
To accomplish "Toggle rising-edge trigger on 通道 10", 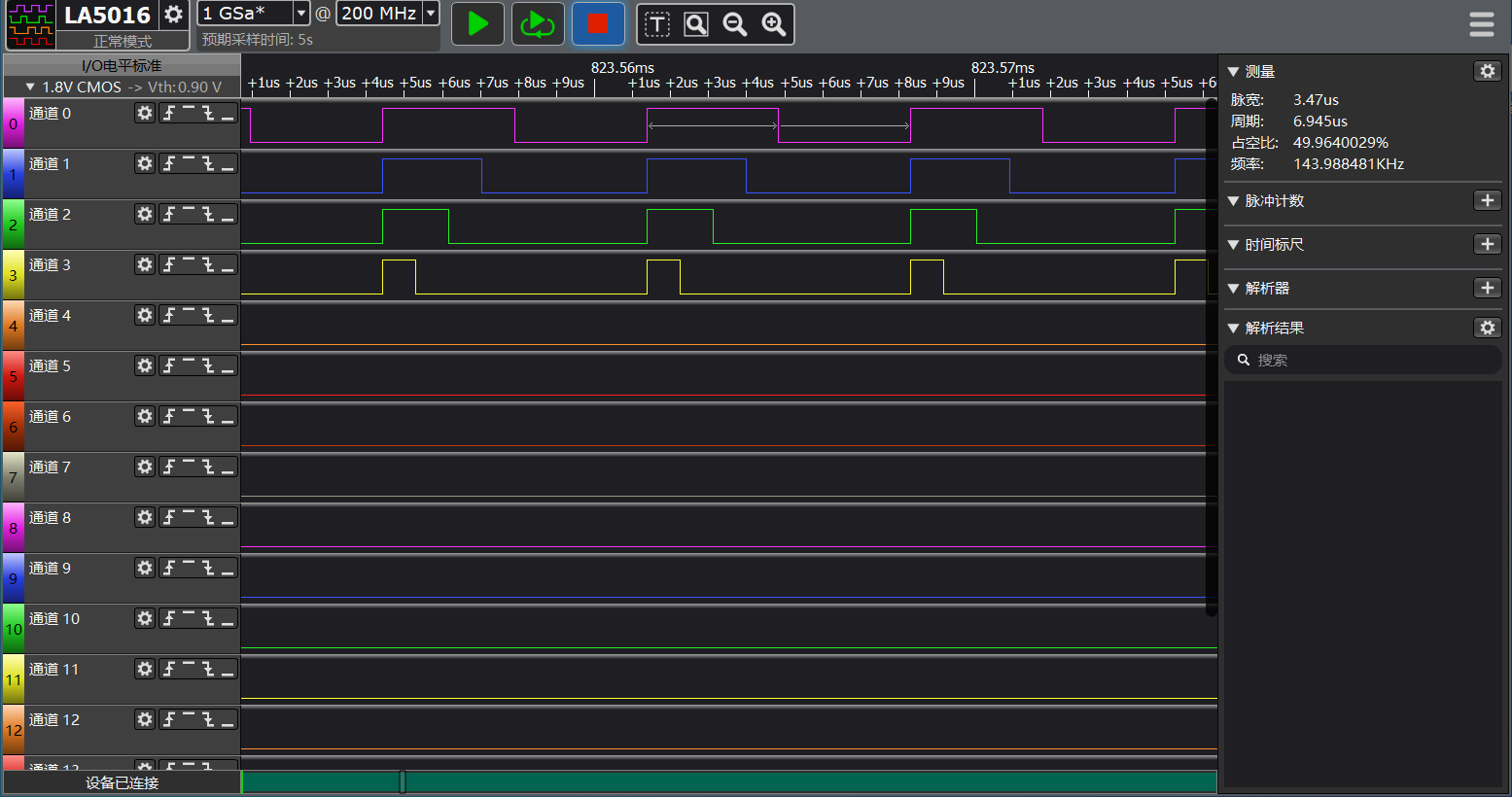I will [x=169, y=618].
